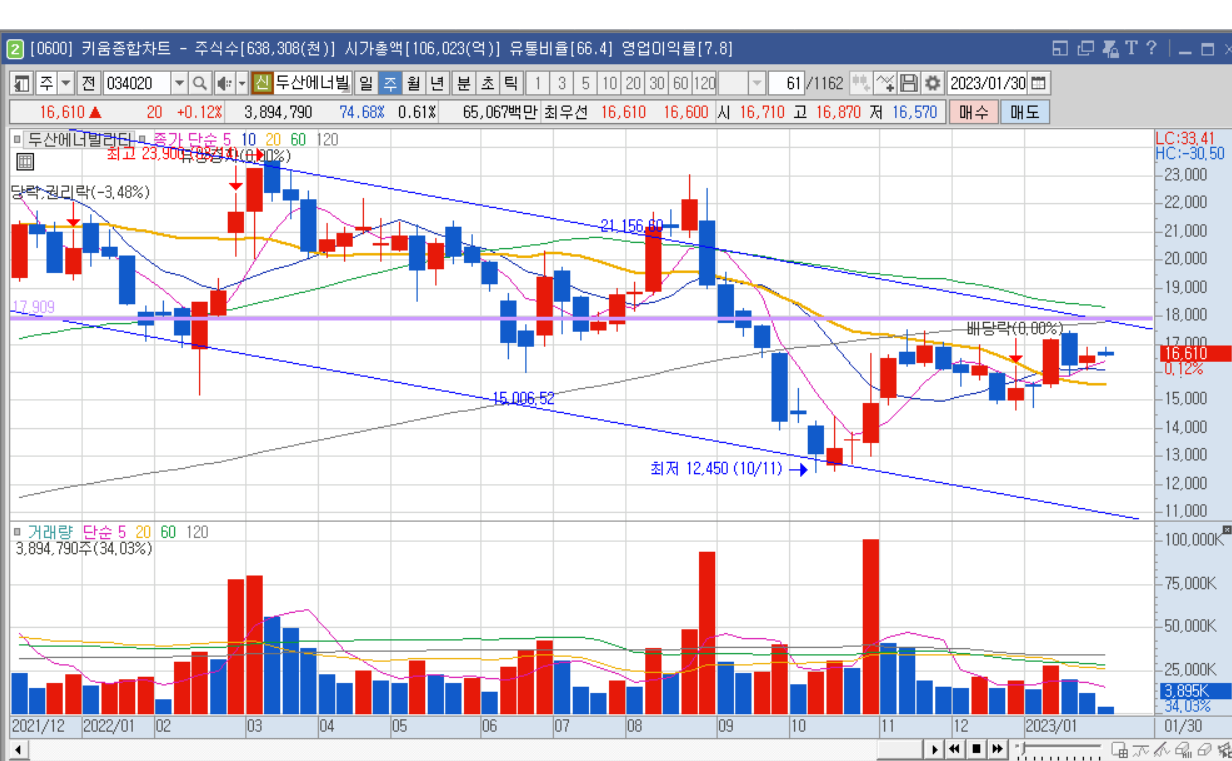The height and width of the screenshot is (761, 1232).
Task: Click the 15,006.52 channel line label
Action: [x=523, y=398]
